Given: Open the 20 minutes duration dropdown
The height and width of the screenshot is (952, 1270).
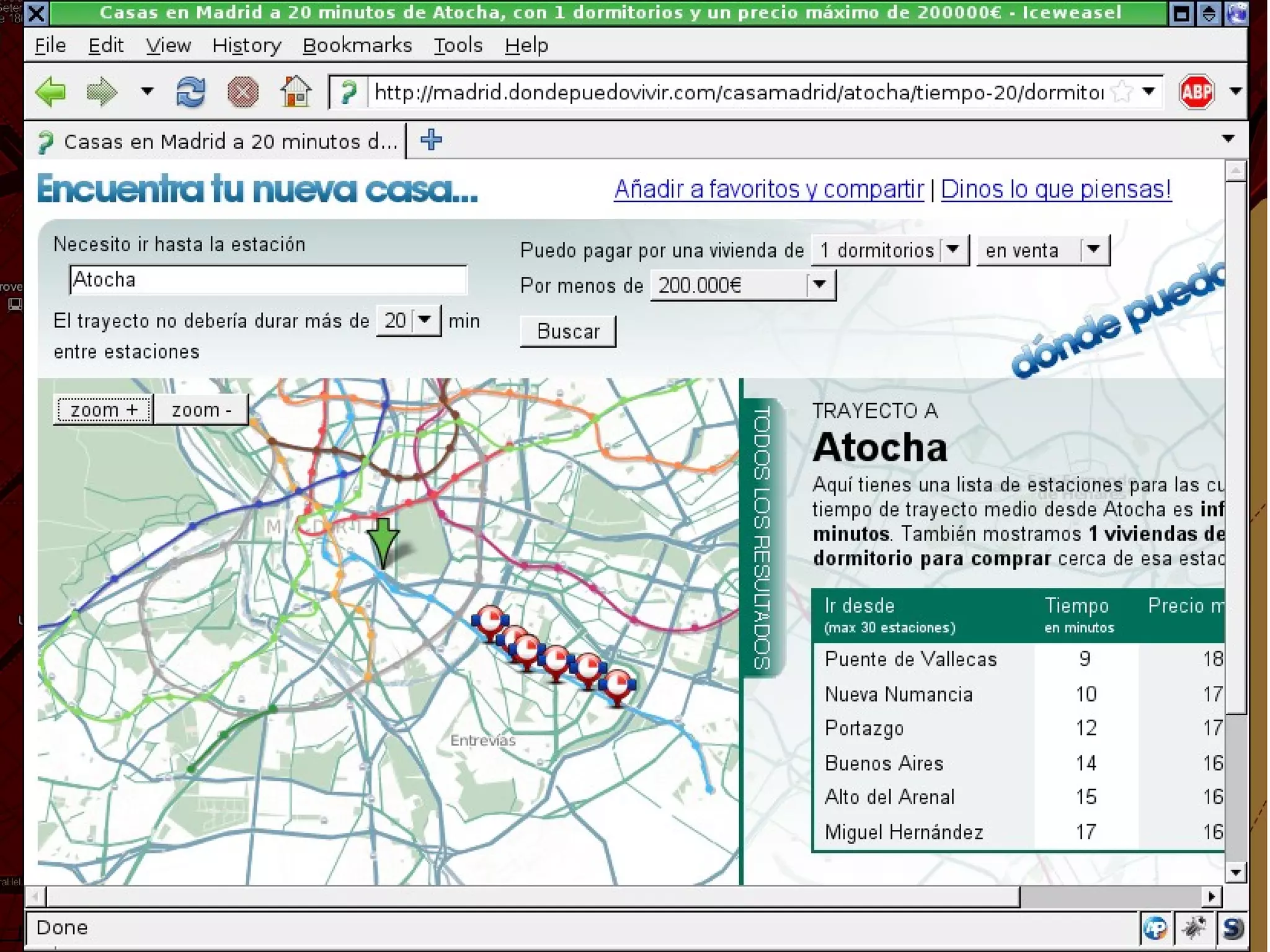Looking at the screenshot, I should [x=425, y=320].
